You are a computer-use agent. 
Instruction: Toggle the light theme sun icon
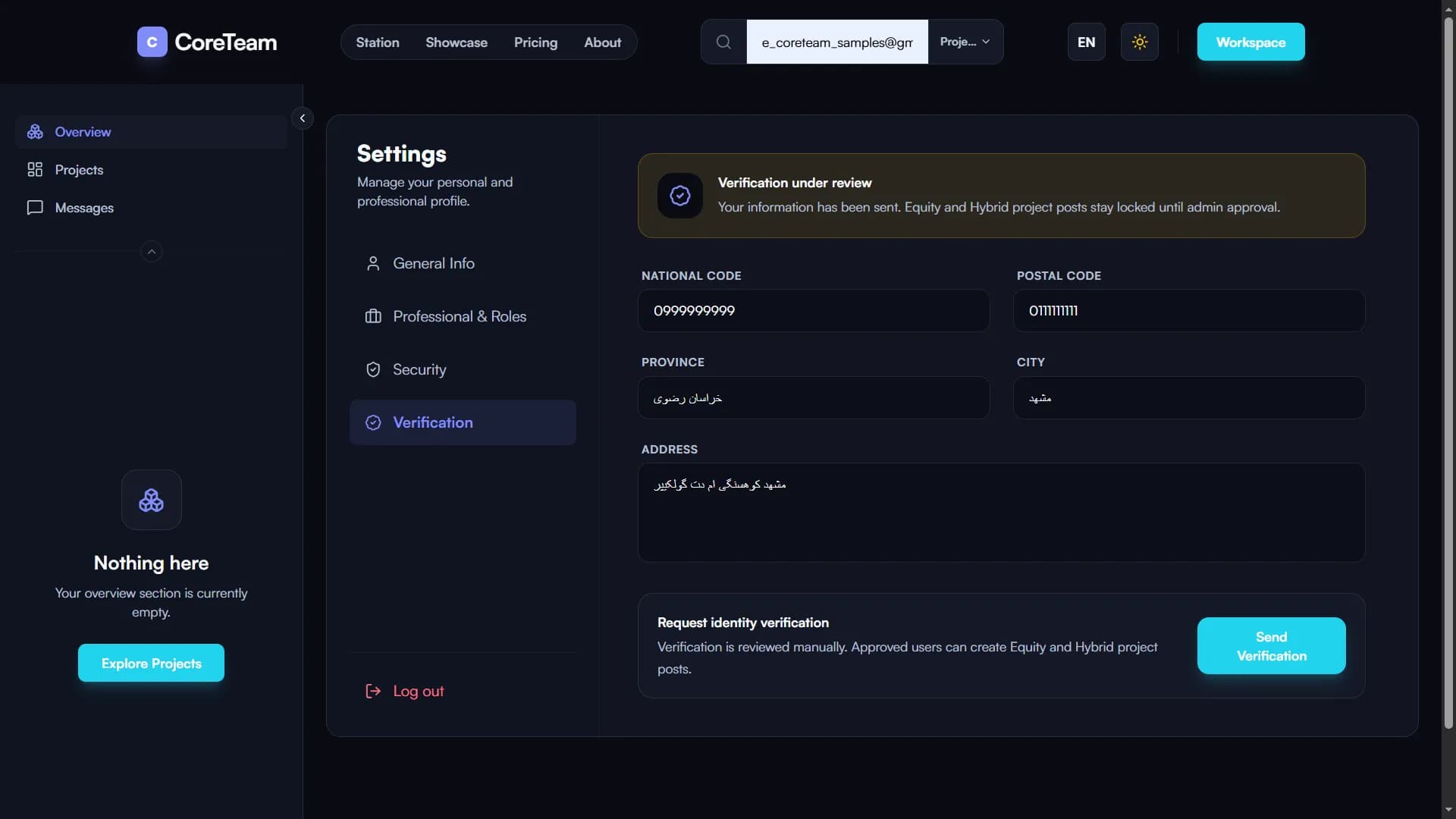pyautogui.click(x=1139, y=42)
